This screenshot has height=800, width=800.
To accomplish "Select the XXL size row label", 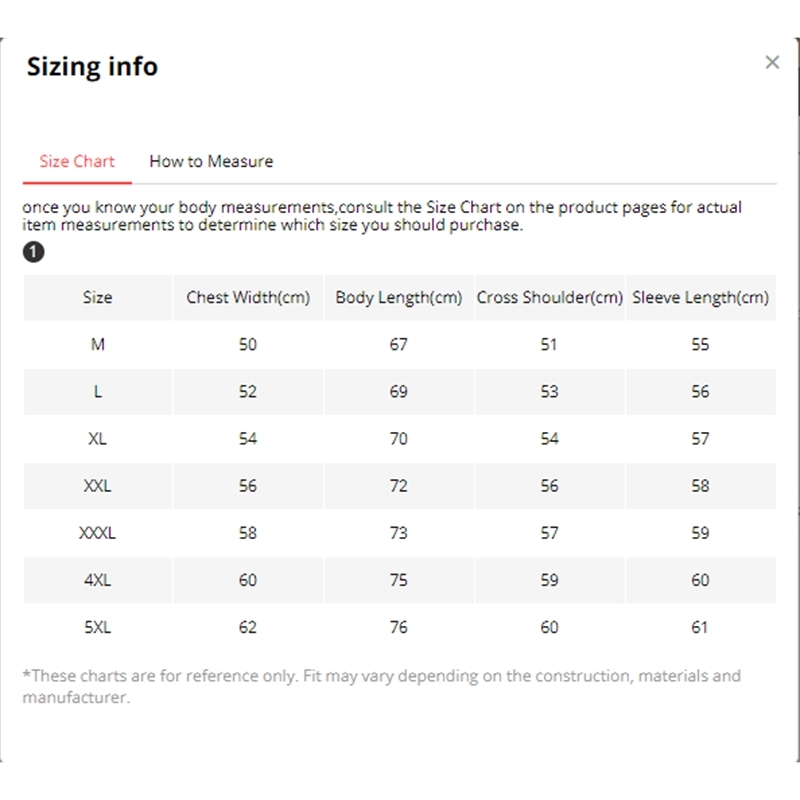I will coord(97,486).
